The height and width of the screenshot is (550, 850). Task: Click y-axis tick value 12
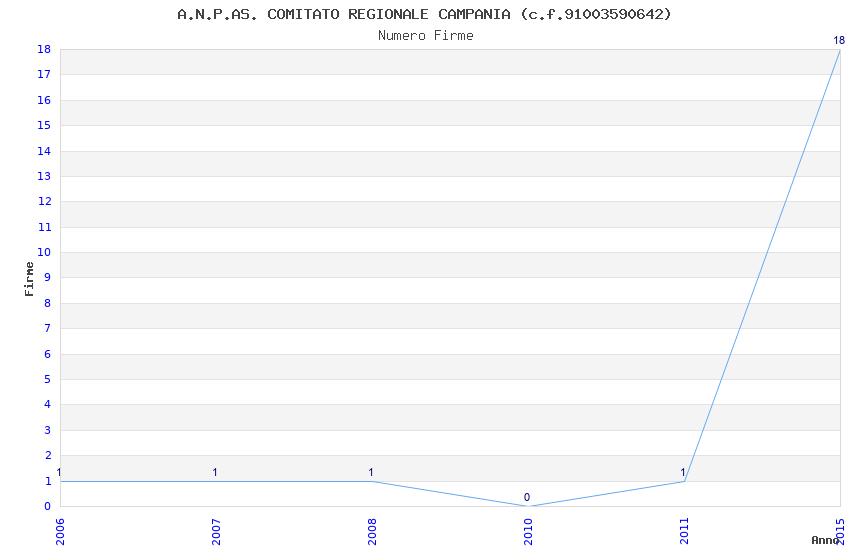(x=44, y=202)
